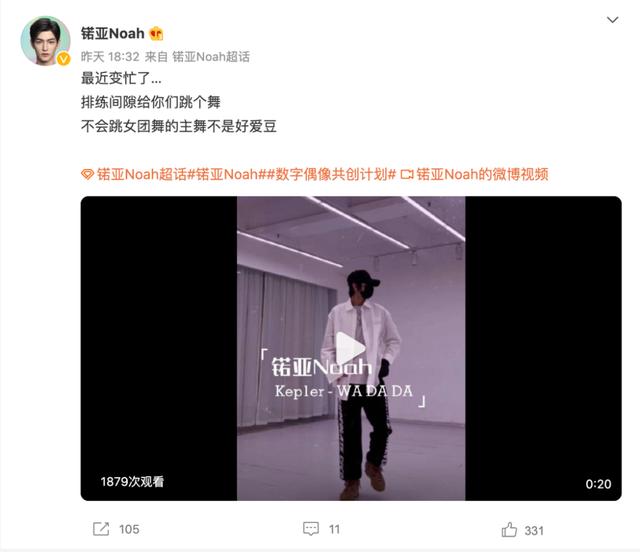Click the video camera icon before 微博视频
Screen dimensions: 640x552
click(x=407, y=175)
